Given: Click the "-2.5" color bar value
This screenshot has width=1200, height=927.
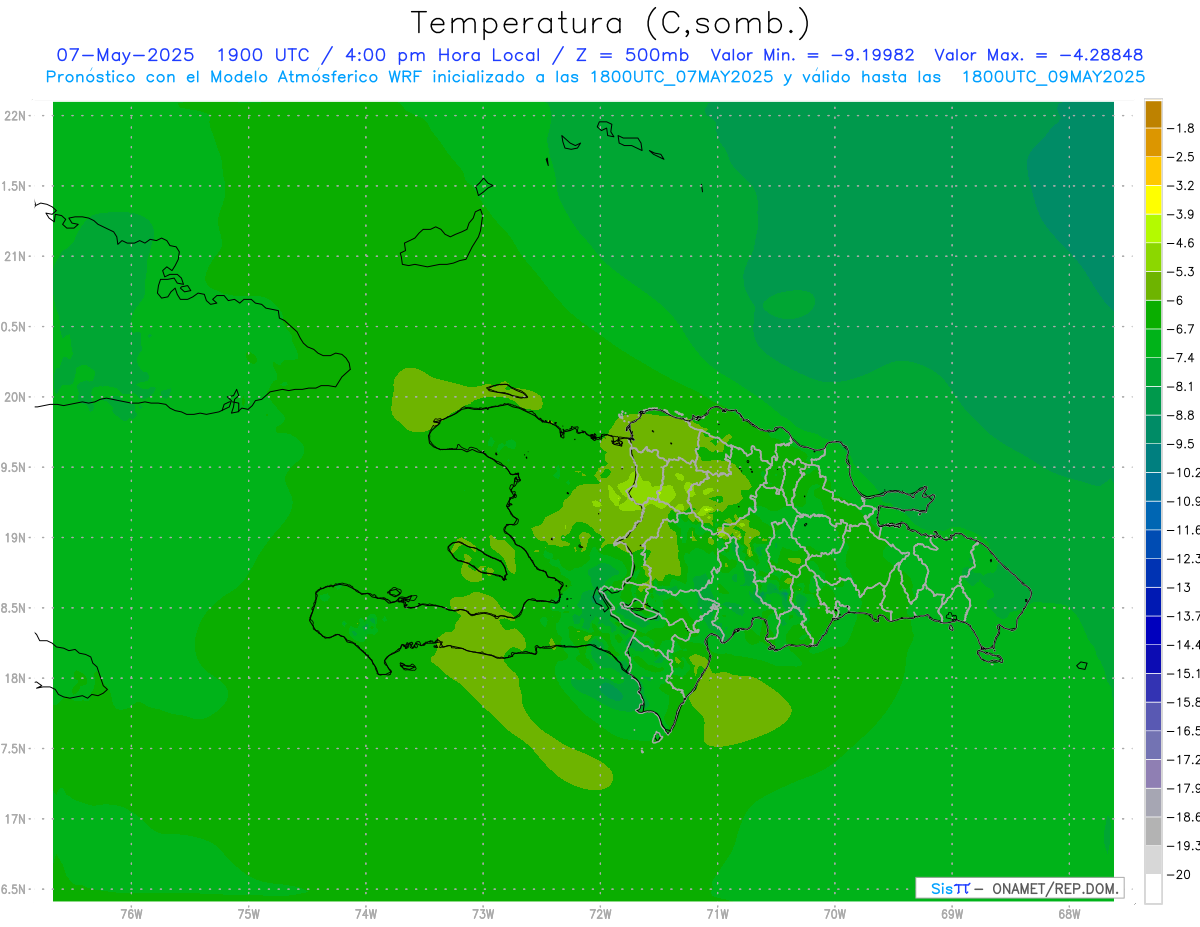Looking at the screenshot, I should click(x=1181, y=157).
